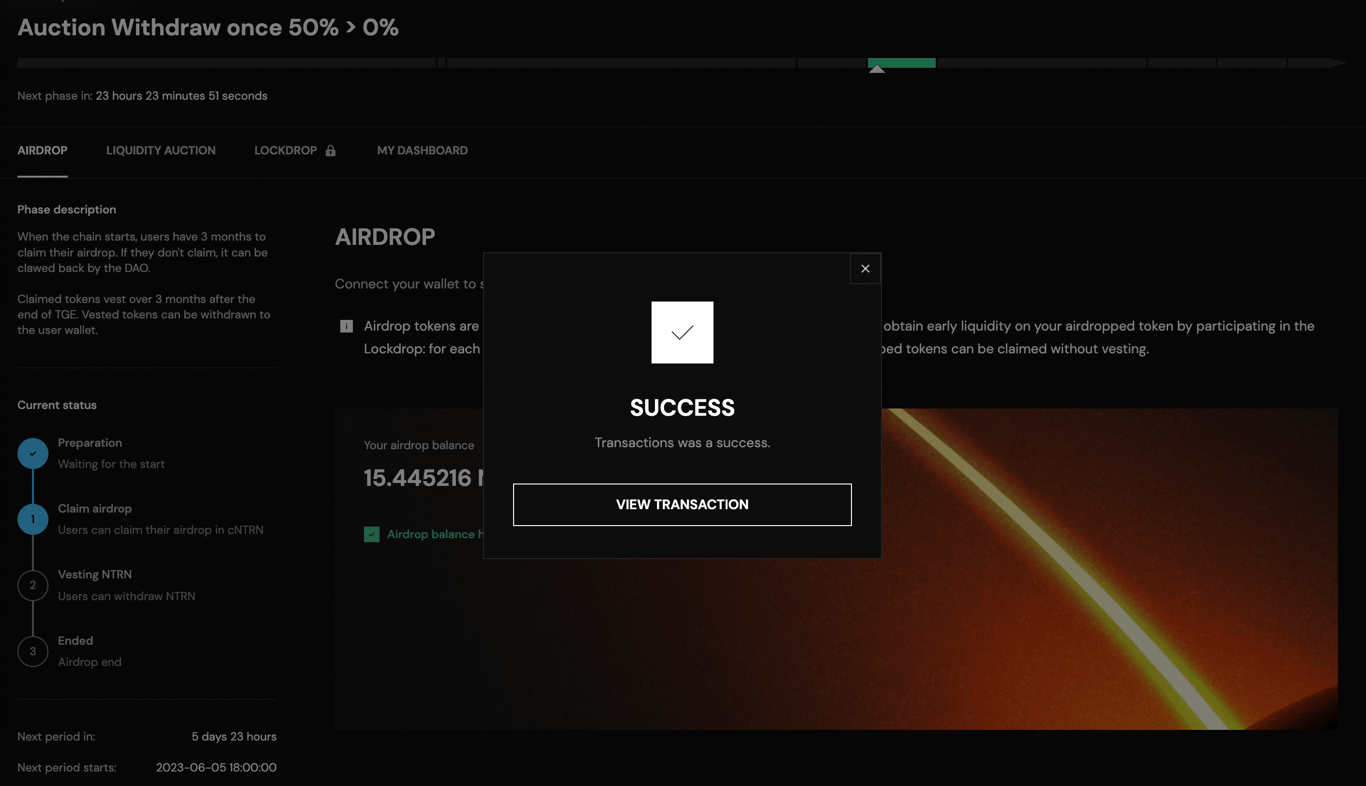The height and width of the screenshot is (786, 1366).
Task: Click the airdrop balance amount 15.445216
Action: tap(418, 478)
